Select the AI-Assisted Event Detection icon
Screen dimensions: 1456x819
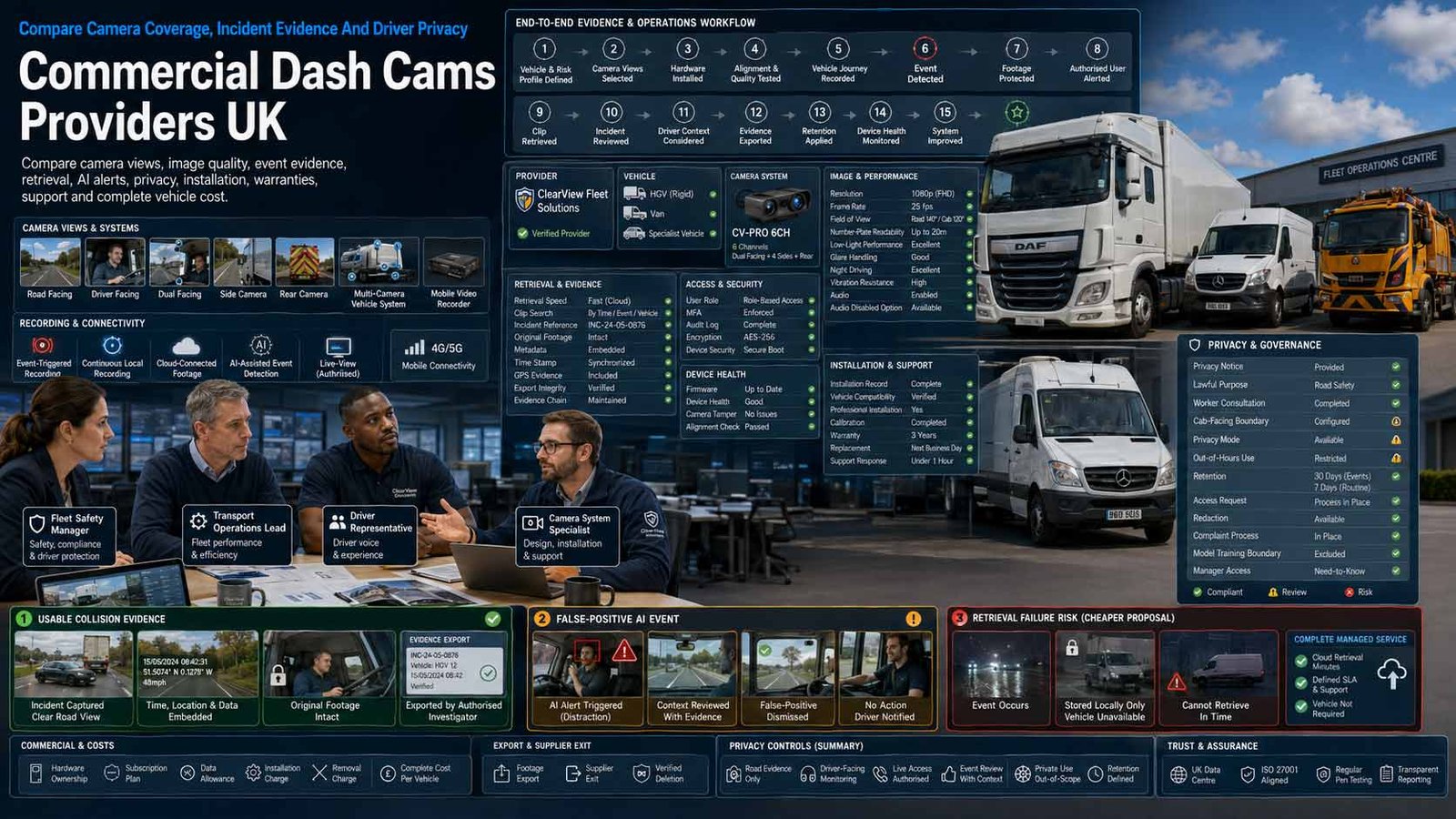pos(261,346)
